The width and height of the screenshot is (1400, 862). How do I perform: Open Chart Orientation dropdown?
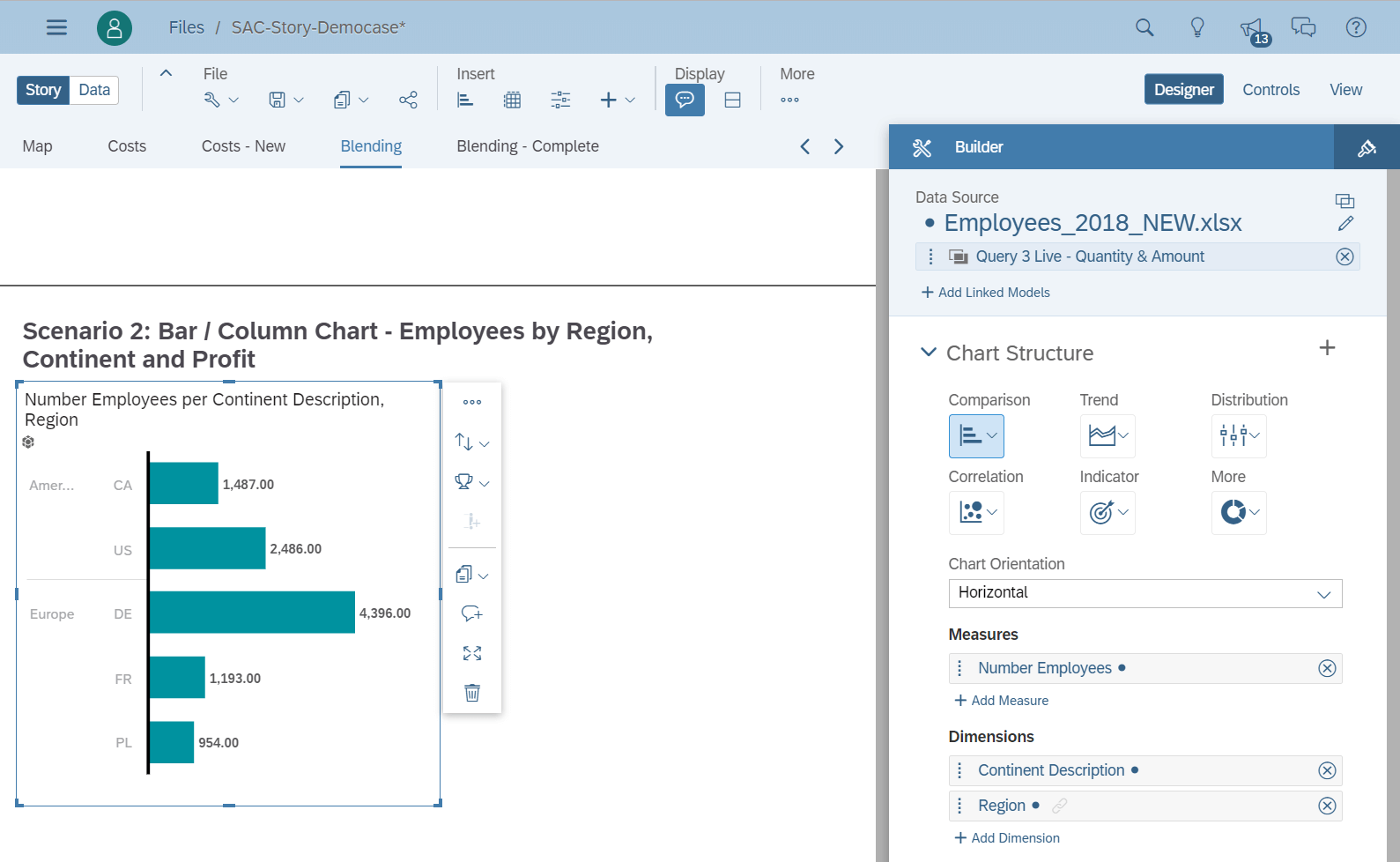pyautogui.click(x=1144, y=593)
